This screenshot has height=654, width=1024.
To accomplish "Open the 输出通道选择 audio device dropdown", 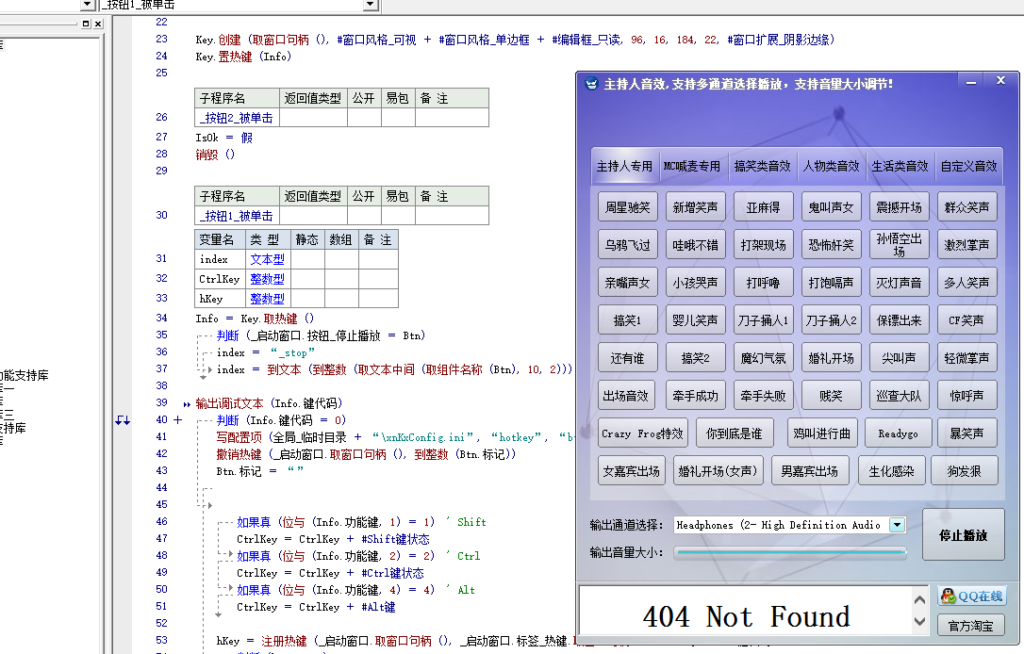I will (x=896, y=524).
